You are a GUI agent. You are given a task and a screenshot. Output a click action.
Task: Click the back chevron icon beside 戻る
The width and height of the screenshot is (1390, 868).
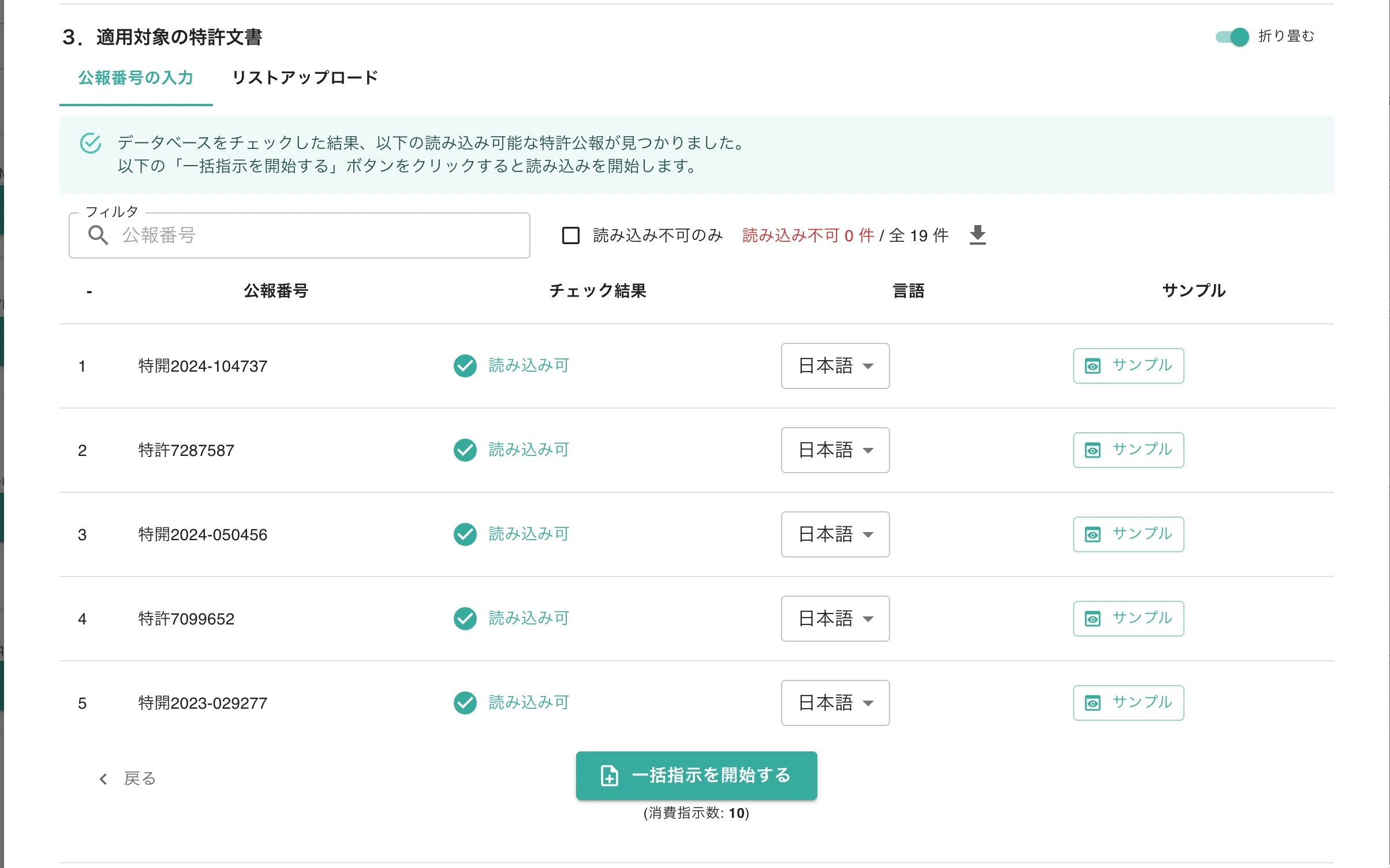pos(103,779)
